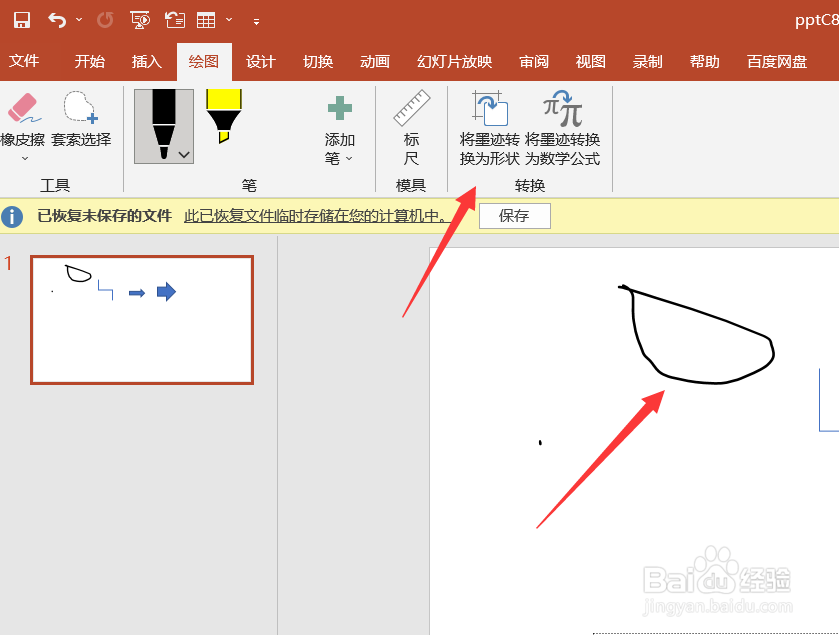Viewport: 839px width, 635px height.
Task: Open the 设计 tab
Action: [261, 62]
